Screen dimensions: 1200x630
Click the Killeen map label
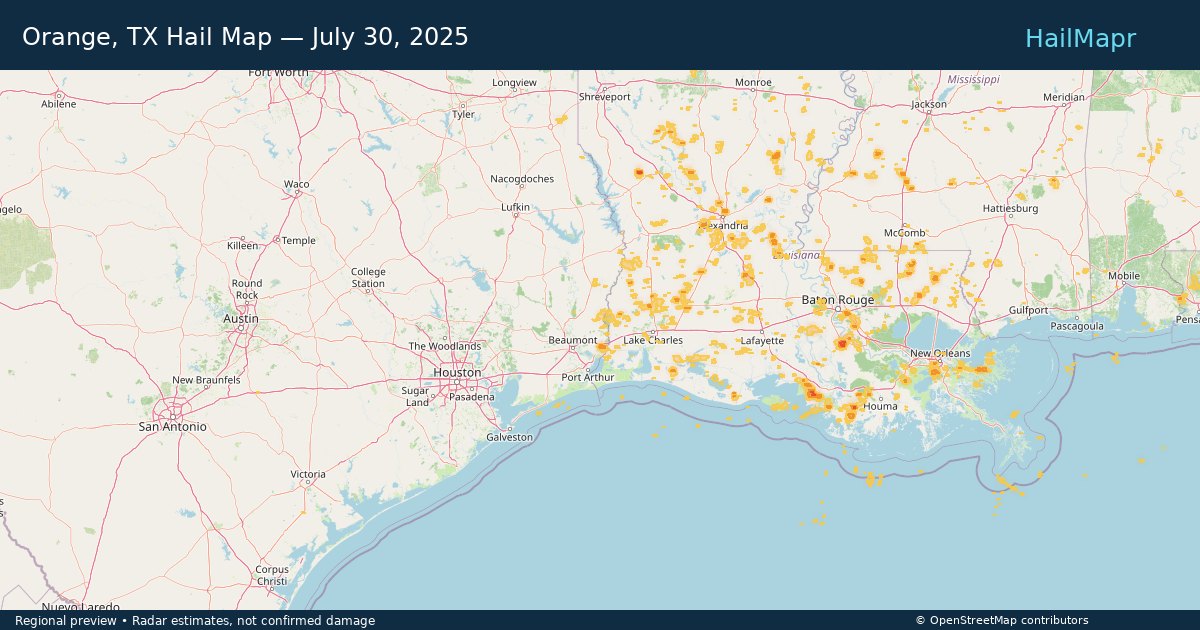coord(242,245)
